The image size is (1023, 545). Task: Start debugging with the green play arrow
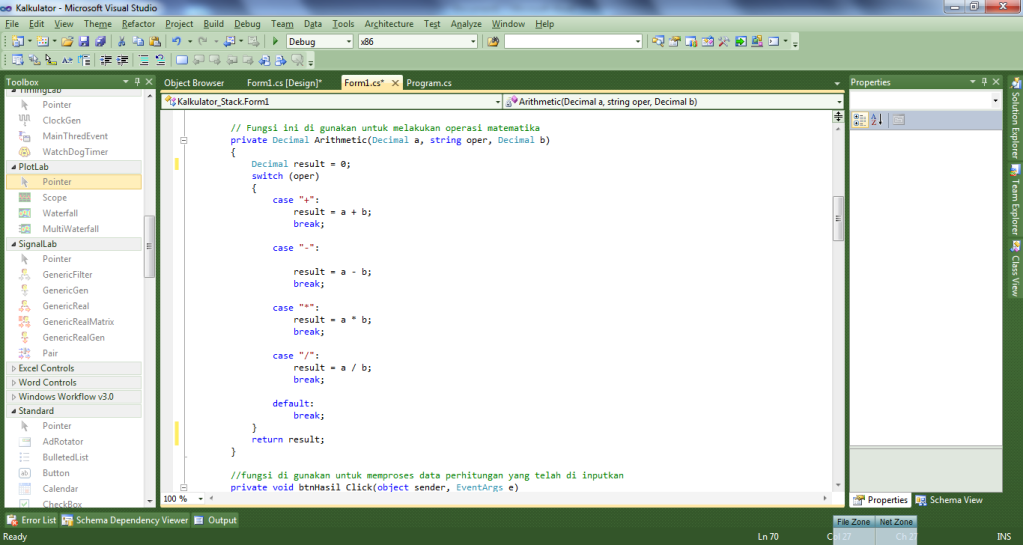tap(275, 41)
